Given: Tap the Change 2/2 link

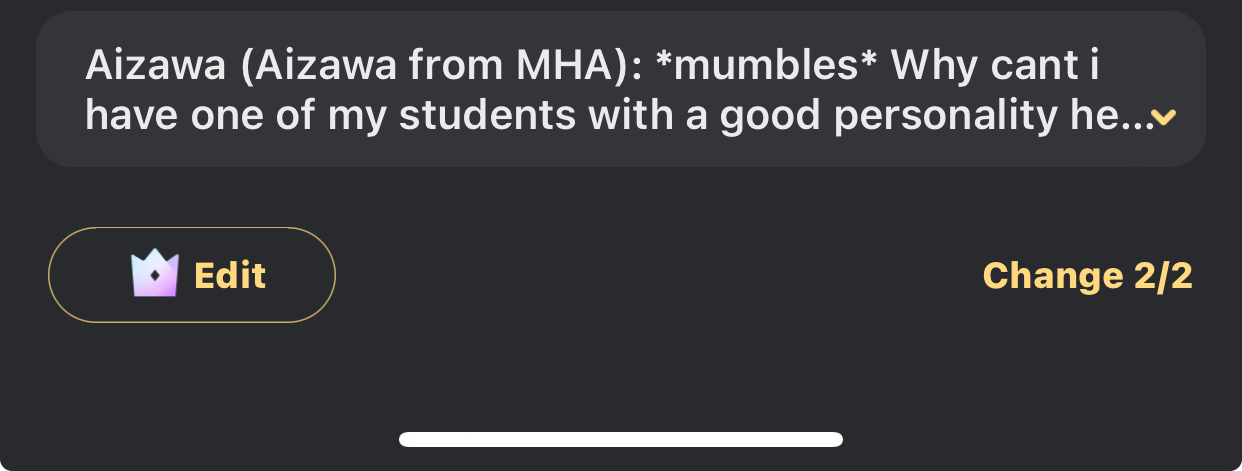Looking at the screenshot, I should tap(1088, 275).
